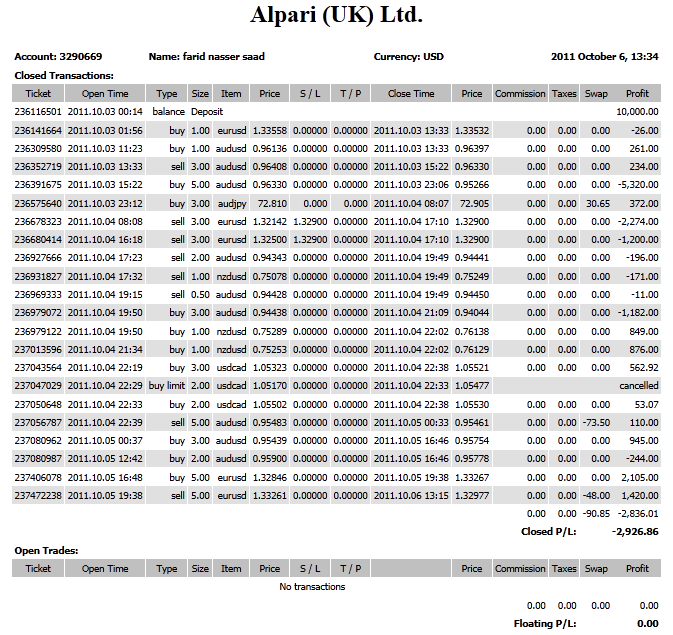This screenshot has height=635, width=673.
Task: Click the Name: farid nasser saad text
Action: pos(206,57)
